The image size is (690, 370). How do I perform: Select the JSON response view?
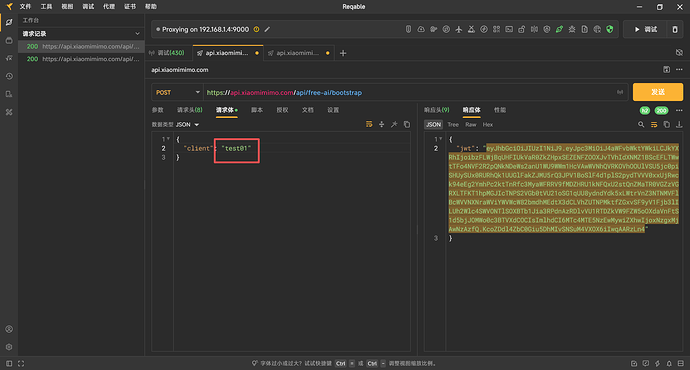tap(433, 125)
